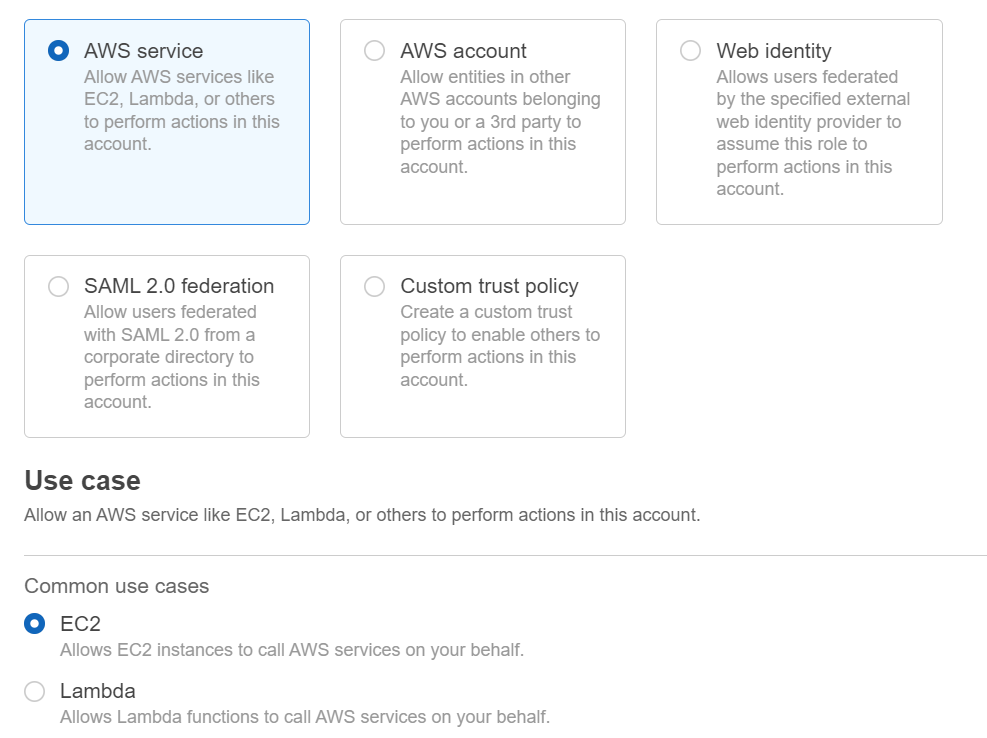Image resolution: width=987 pixels, height=738 pixels.
Task: Click the 'SAML 2.0 federation' title text
Action: point(179,286)
